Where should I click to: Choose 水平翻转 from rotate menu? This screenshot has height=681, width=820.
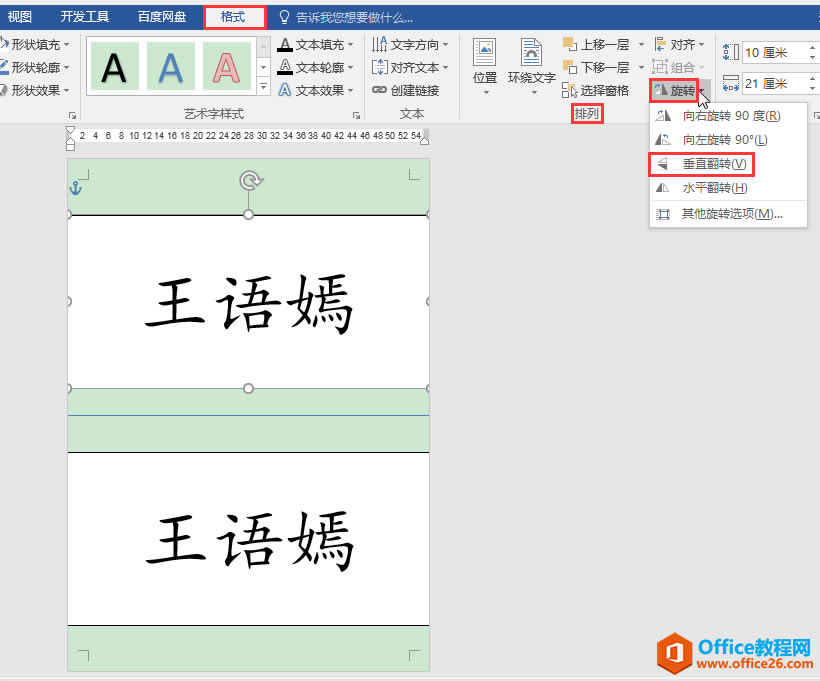click(728, 188)
